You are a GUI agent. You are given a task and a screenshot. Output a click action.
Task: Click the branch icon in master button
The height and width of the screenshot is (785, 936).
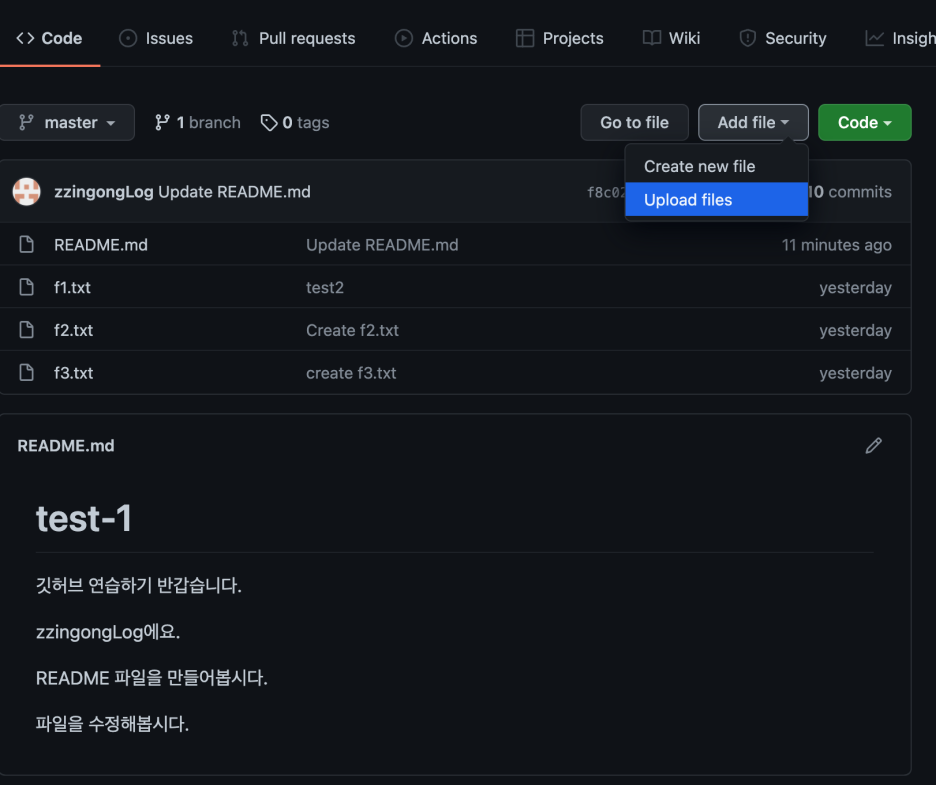[26, 122]
